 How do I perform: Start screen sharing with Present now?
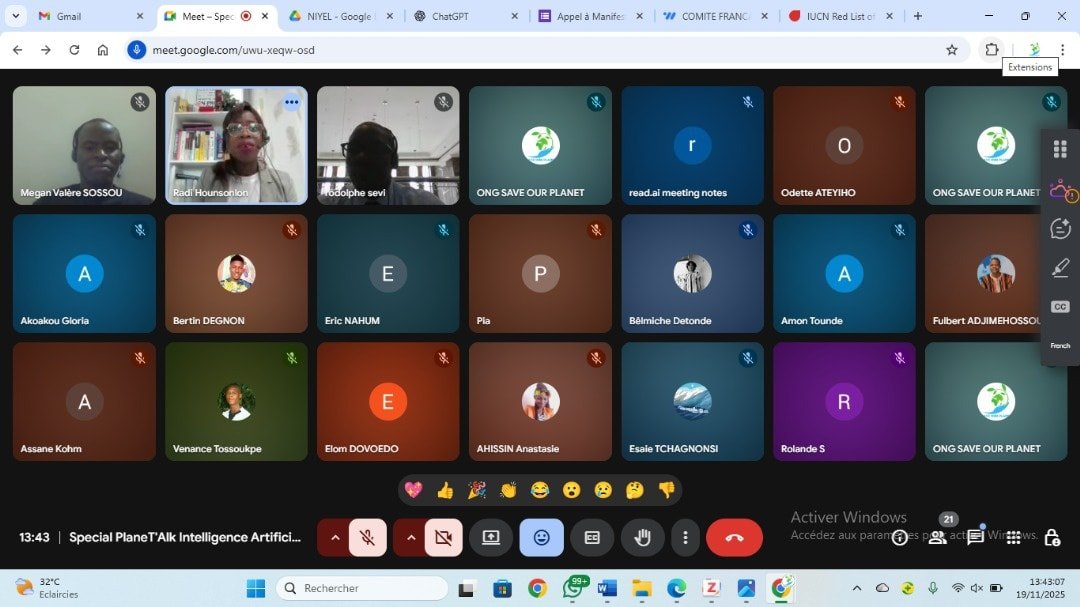coord(490,538)
